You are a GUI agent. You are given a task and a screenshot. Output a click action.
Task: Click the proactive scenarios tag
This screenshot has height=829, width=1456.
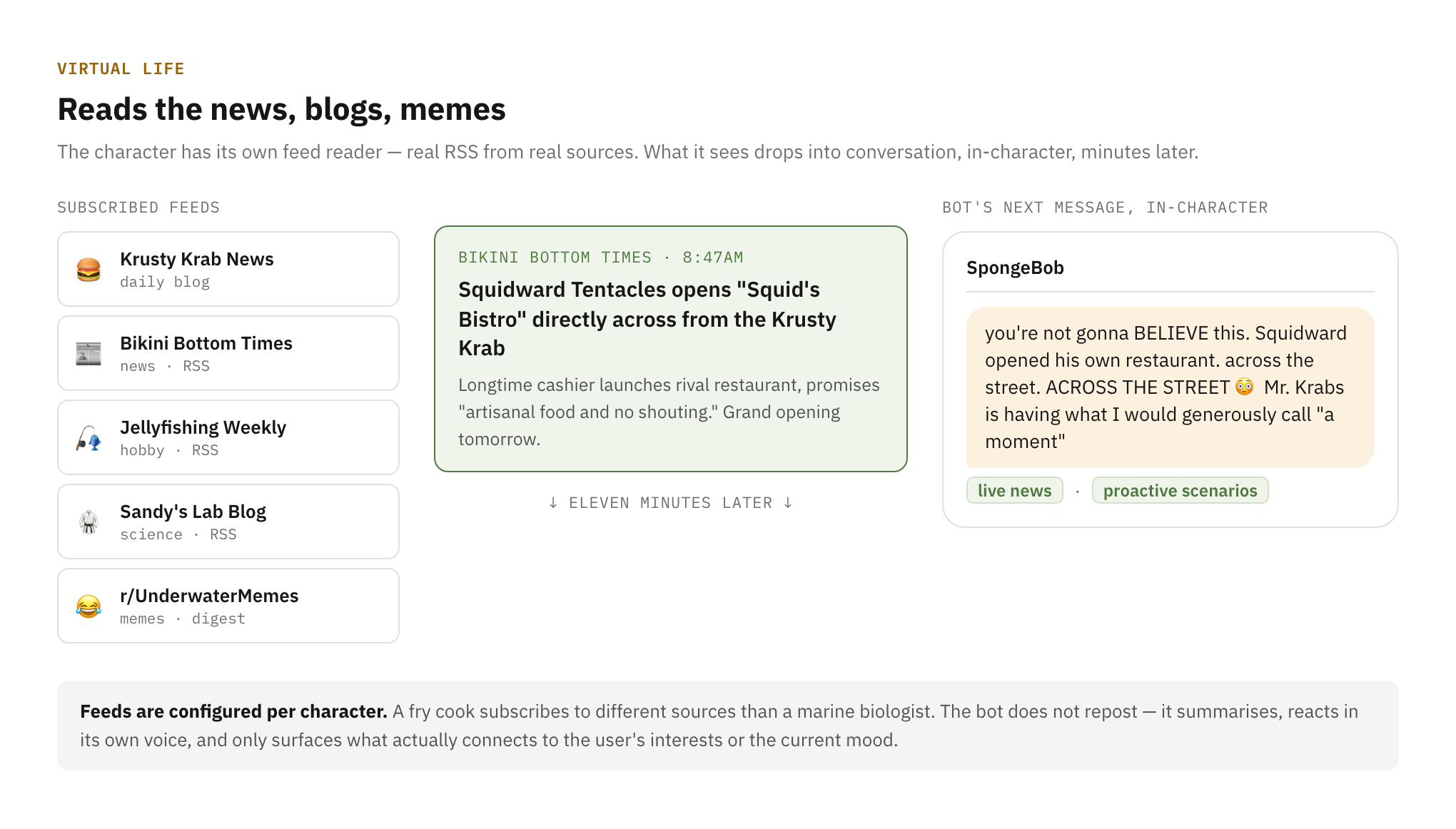tap(1181, 491)
